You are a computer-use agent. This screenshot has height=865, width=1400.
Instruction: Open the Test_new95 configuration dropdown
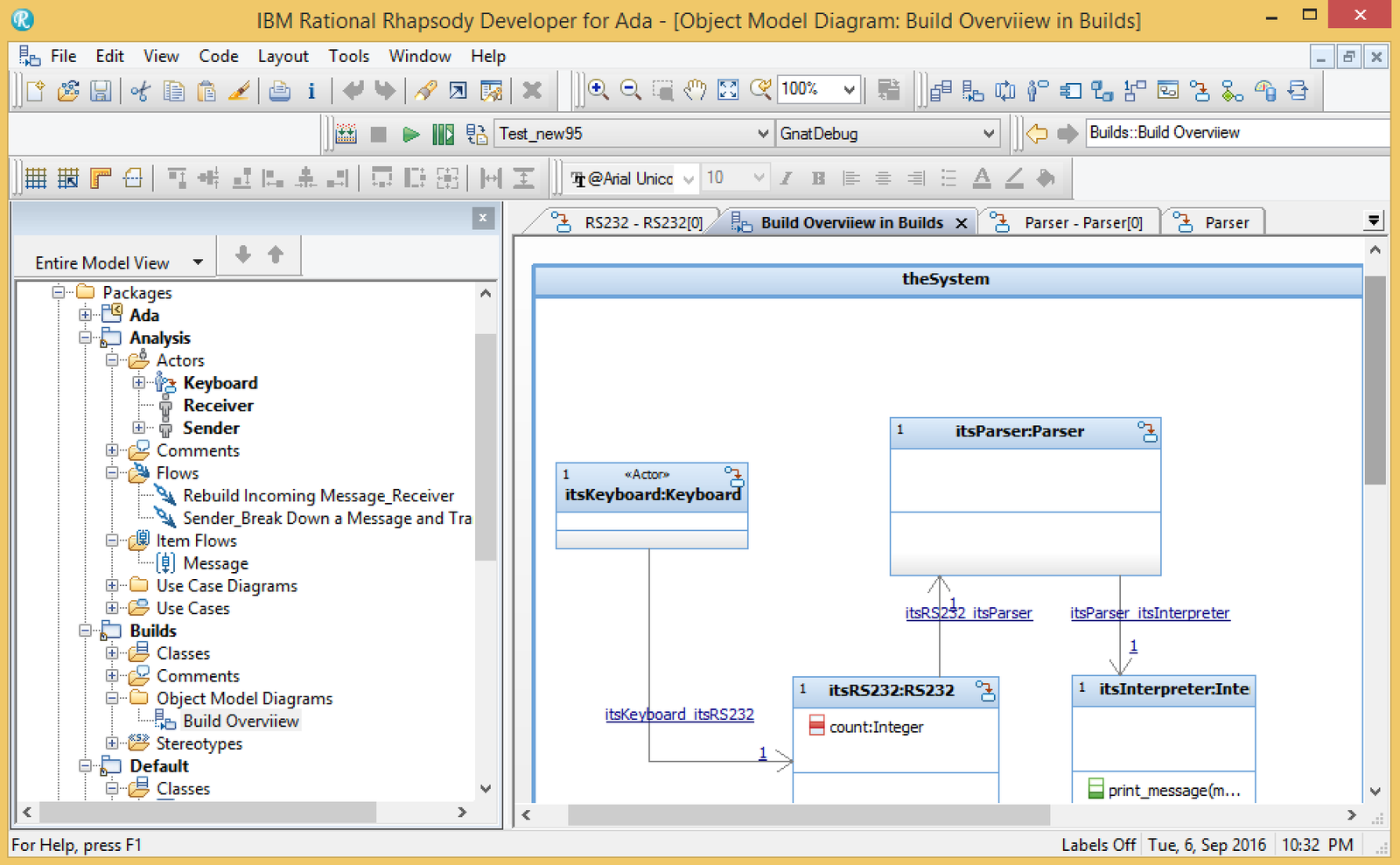[x=762, y=134]
